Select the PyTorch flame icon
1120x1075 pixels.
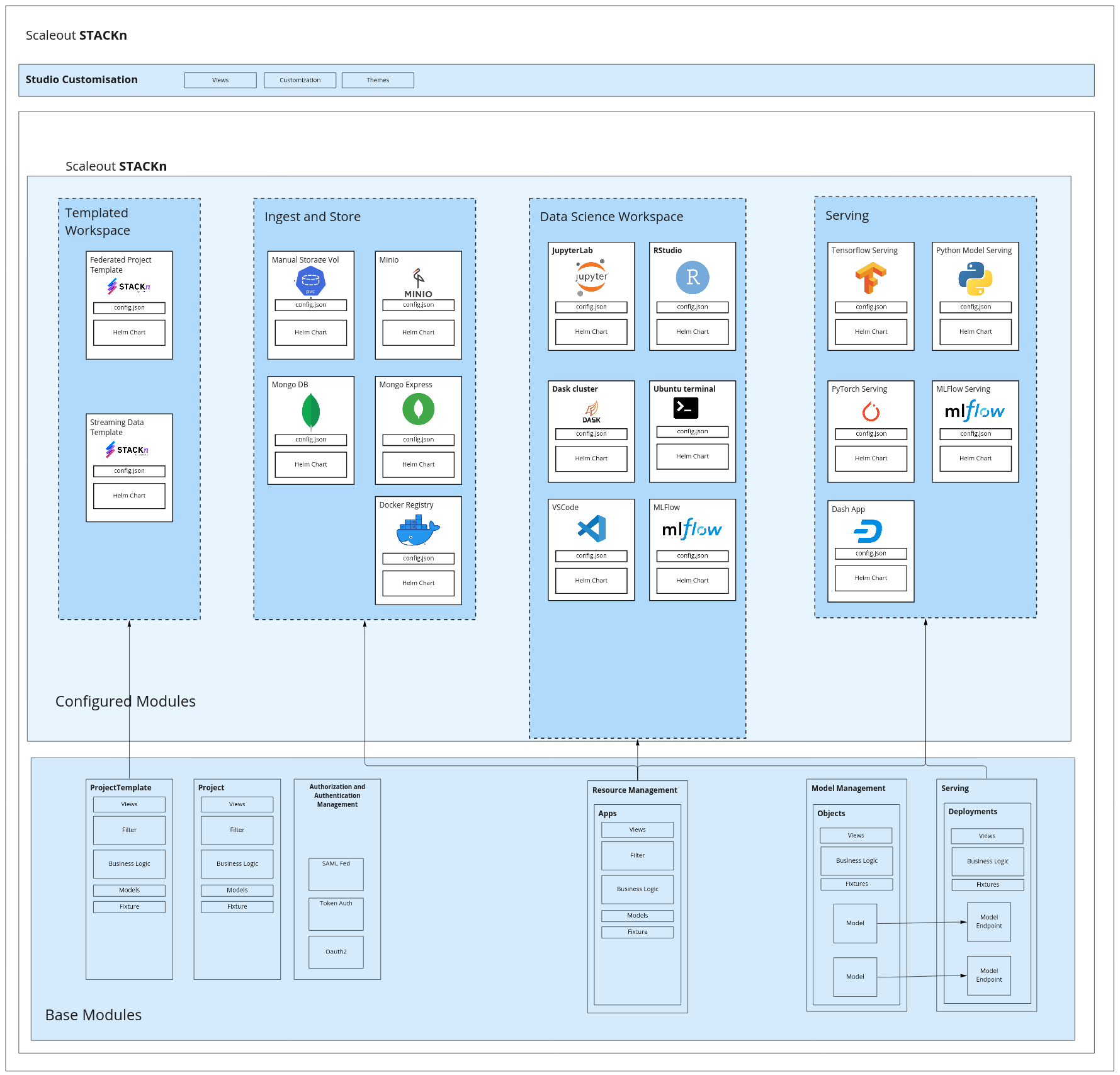click(x=871, y=411)
